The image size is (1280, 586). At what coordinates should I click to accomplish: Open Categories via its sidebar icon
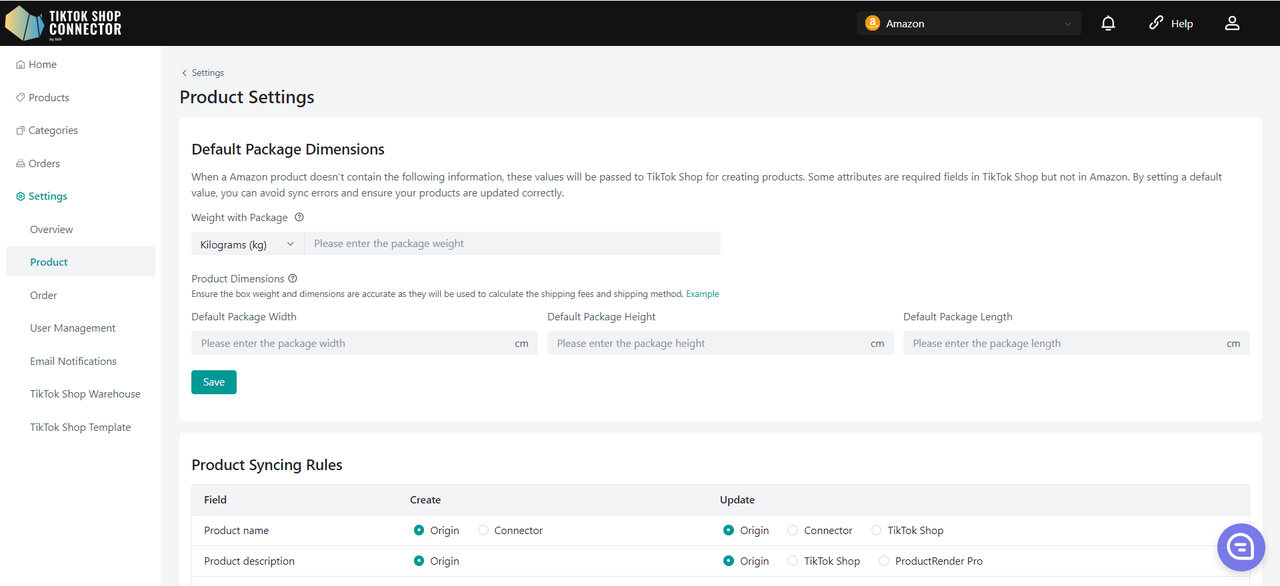[x=21, y=131]
